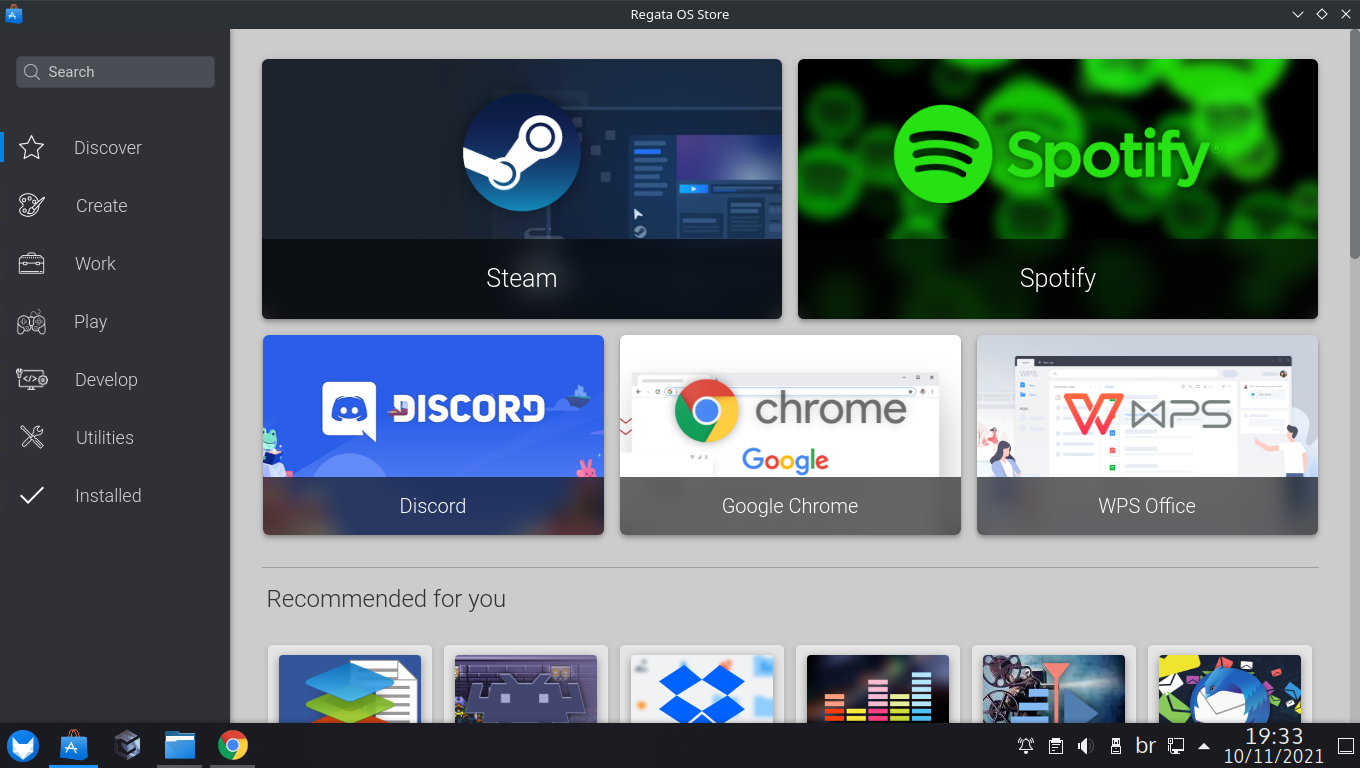Open the file manager from the taskbar

pos(180,746)
